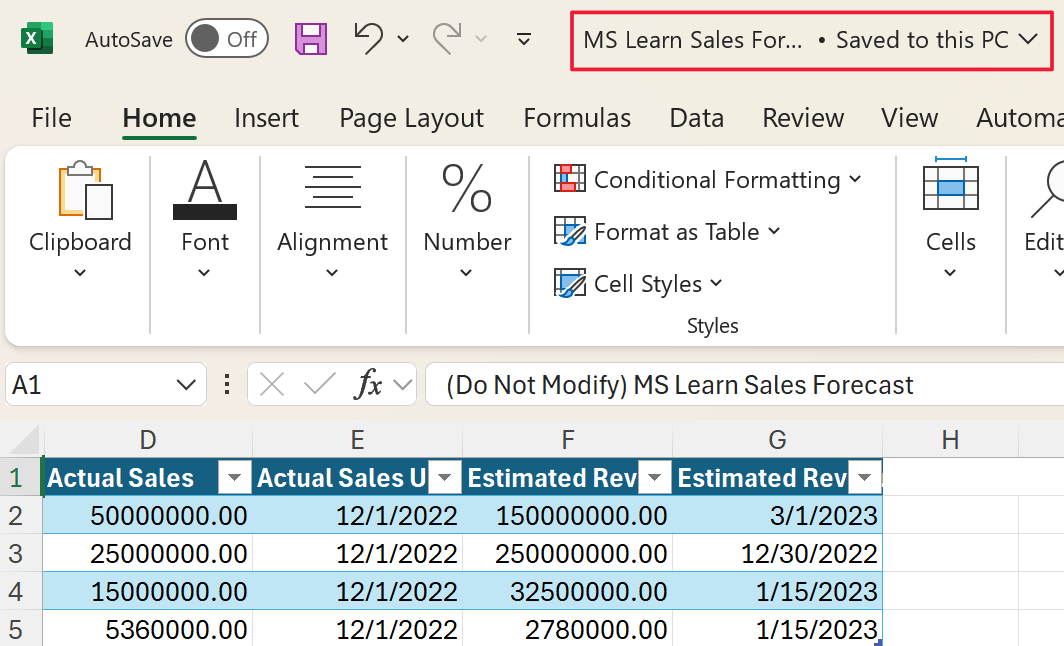The image size is (1064, 646).
Task: Expand the Number group chevron
Action: (466, 273)
